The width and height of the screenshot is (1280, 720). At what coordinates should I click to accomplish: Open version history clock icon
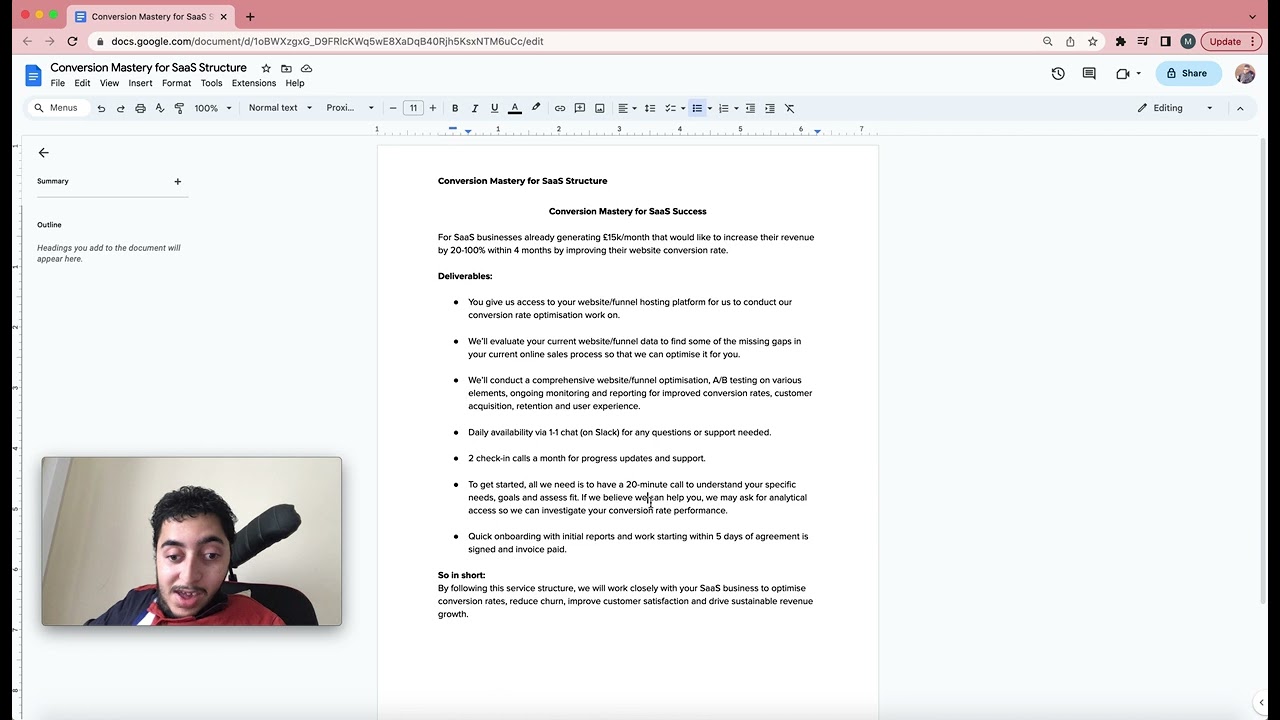pos(1058,73)
